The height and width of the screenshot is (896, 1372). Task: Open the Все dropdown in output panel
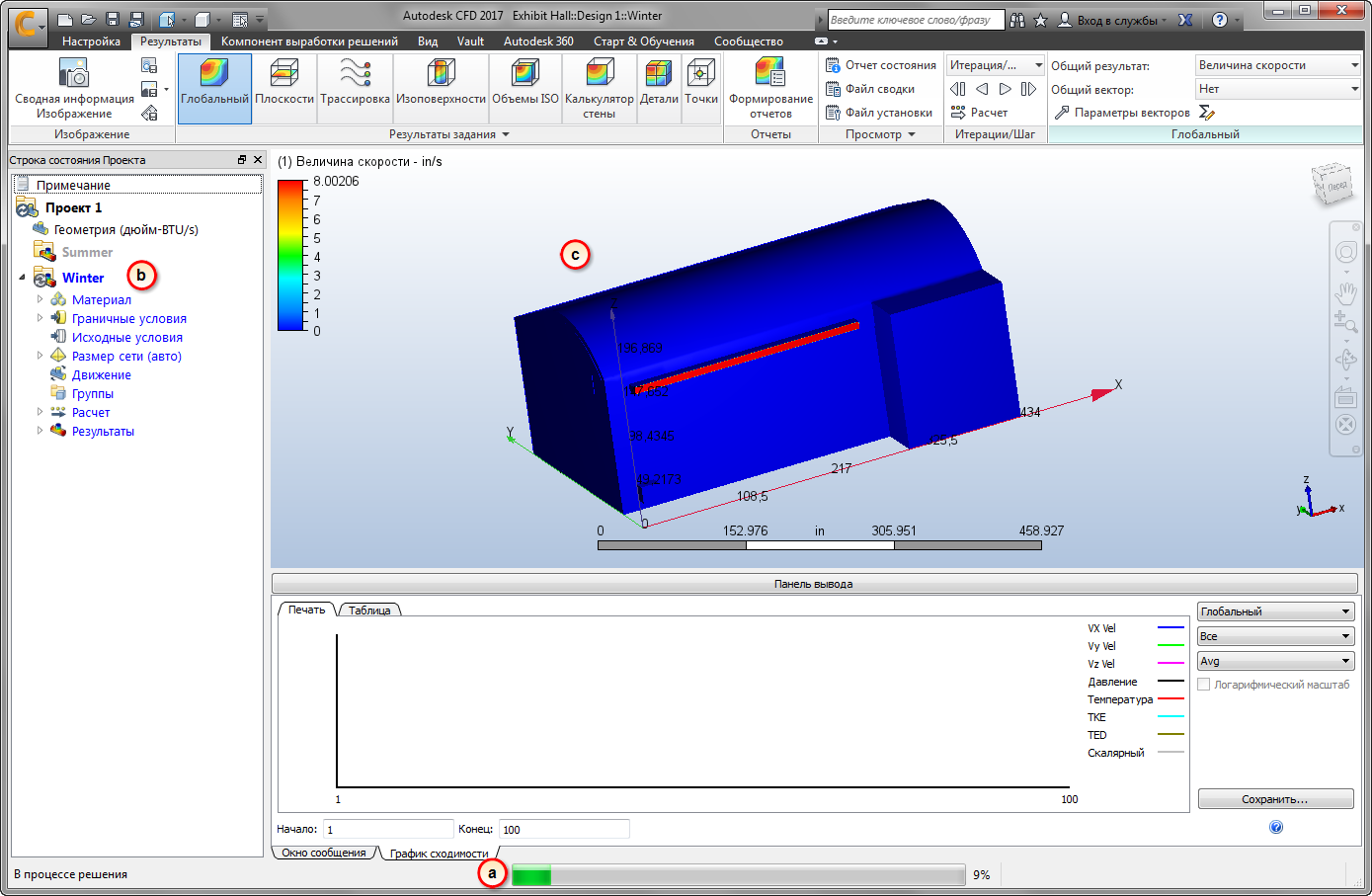[x=1275, y=636]
